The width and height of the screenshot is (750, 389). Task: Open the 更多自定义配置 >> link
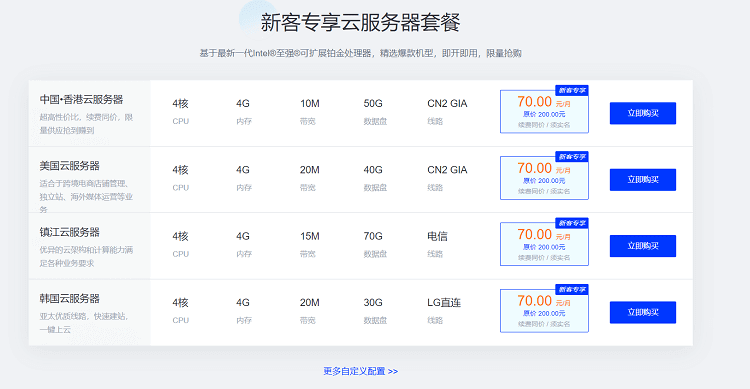point(360,371)
